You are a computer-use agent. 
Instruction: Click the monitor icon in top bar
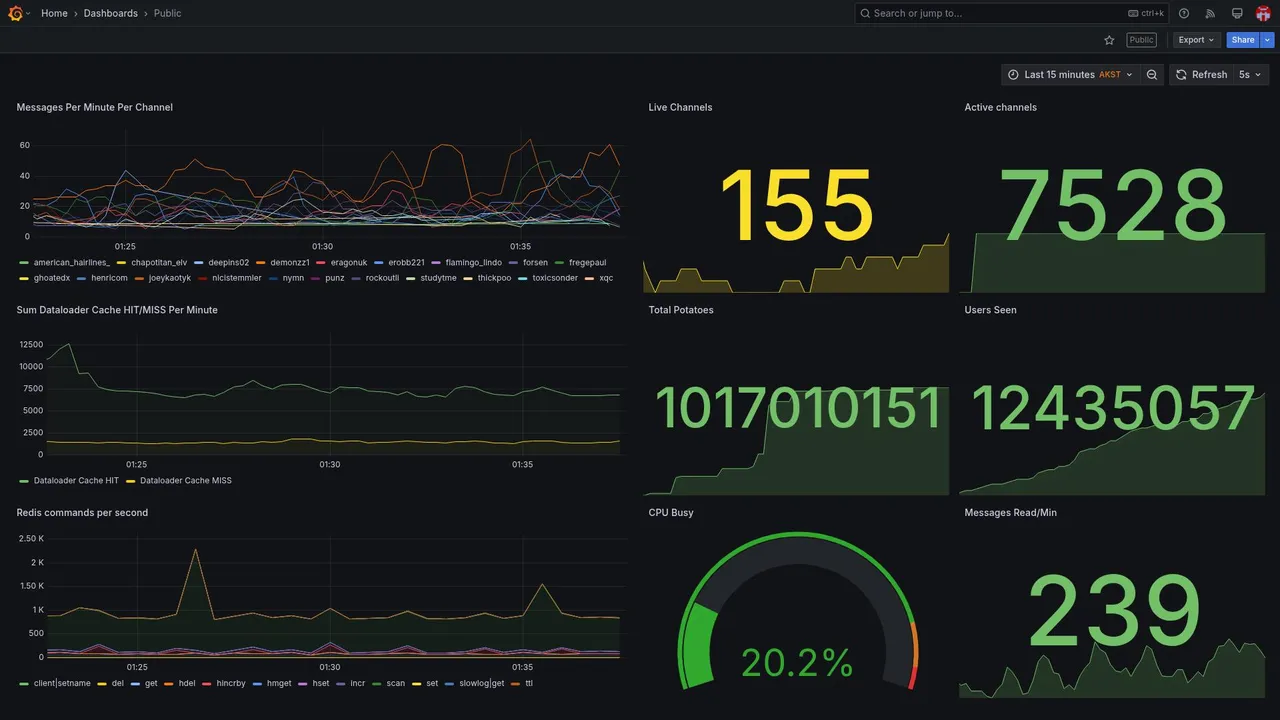coord(1237,13)
